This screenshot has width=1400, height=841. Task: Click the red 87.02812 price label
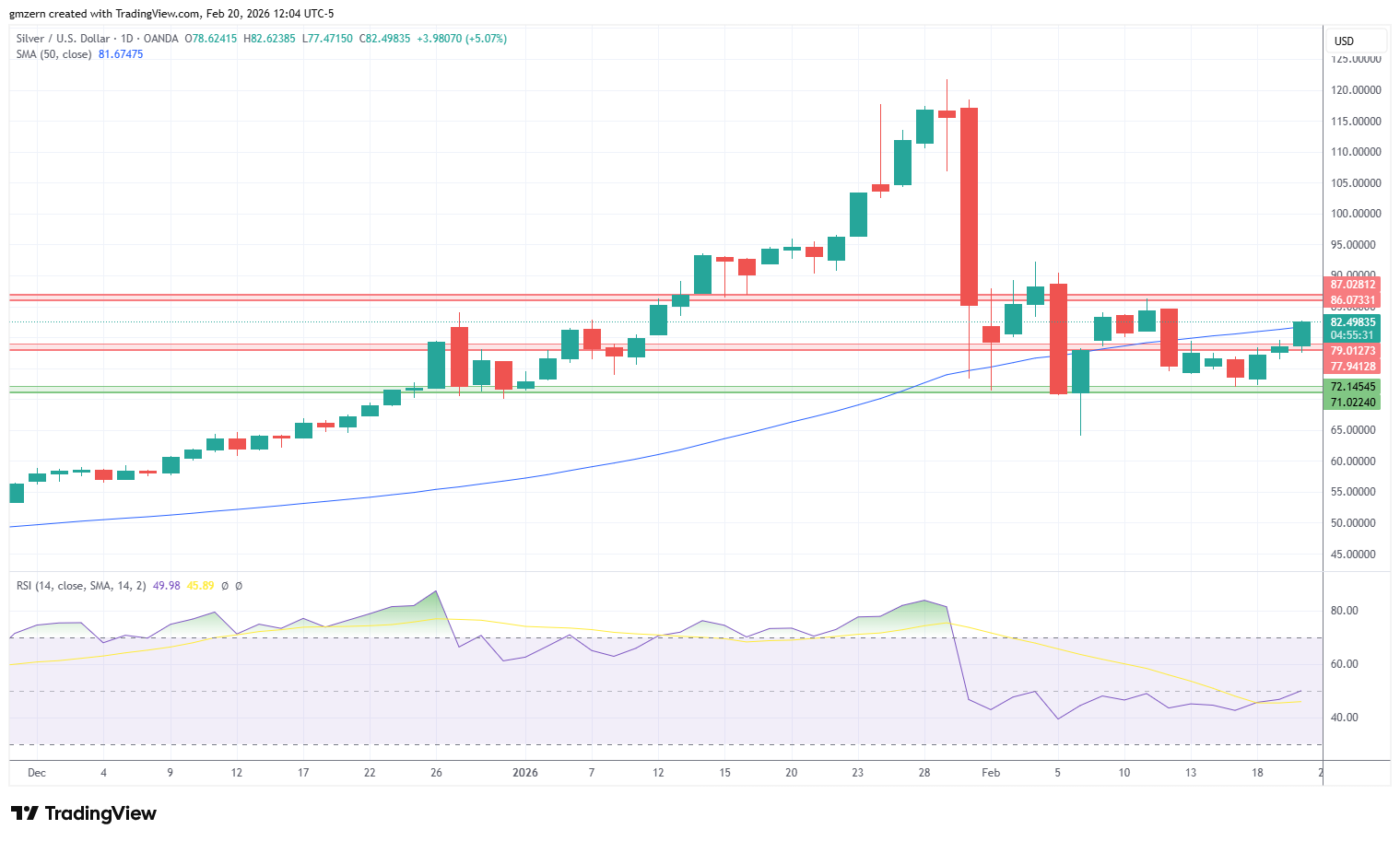(x=1353, y=285)
